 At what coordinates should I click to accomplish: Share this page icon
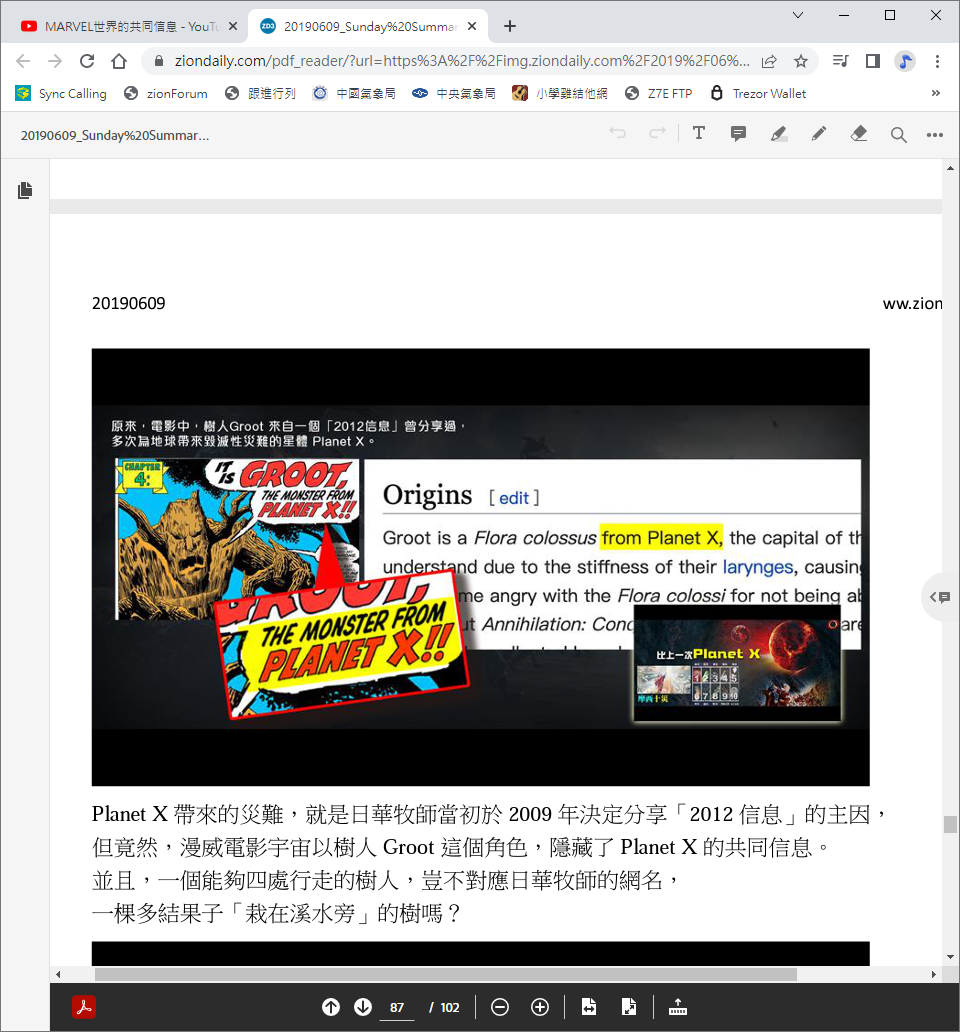pos(769,61)
